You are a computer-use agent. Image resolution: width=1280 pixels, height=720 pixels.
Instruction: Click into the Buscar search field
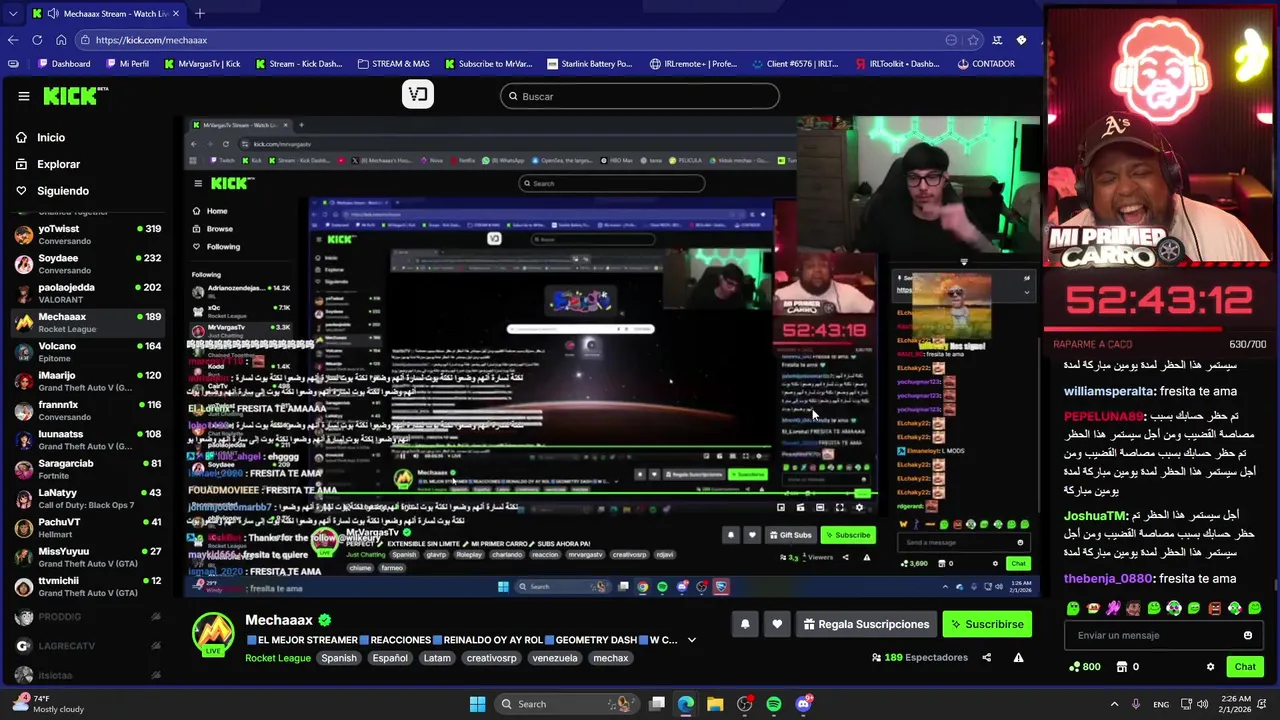(x=640, y=96)
